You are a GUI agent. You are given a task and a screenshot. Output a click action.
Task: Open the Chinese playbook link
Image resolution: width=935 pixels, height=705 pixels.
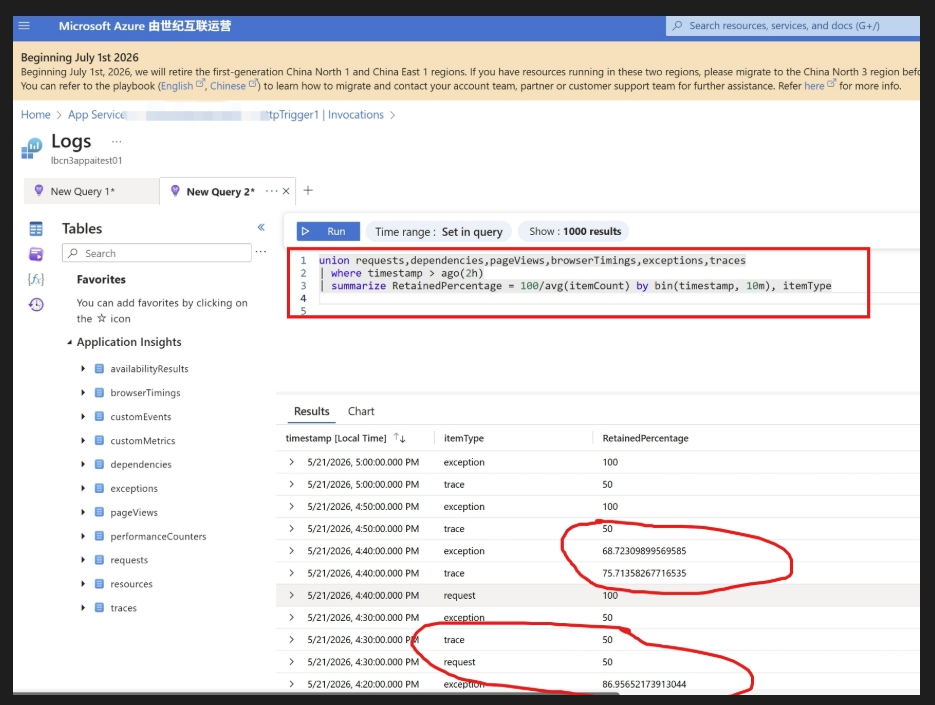click(228, 86)
